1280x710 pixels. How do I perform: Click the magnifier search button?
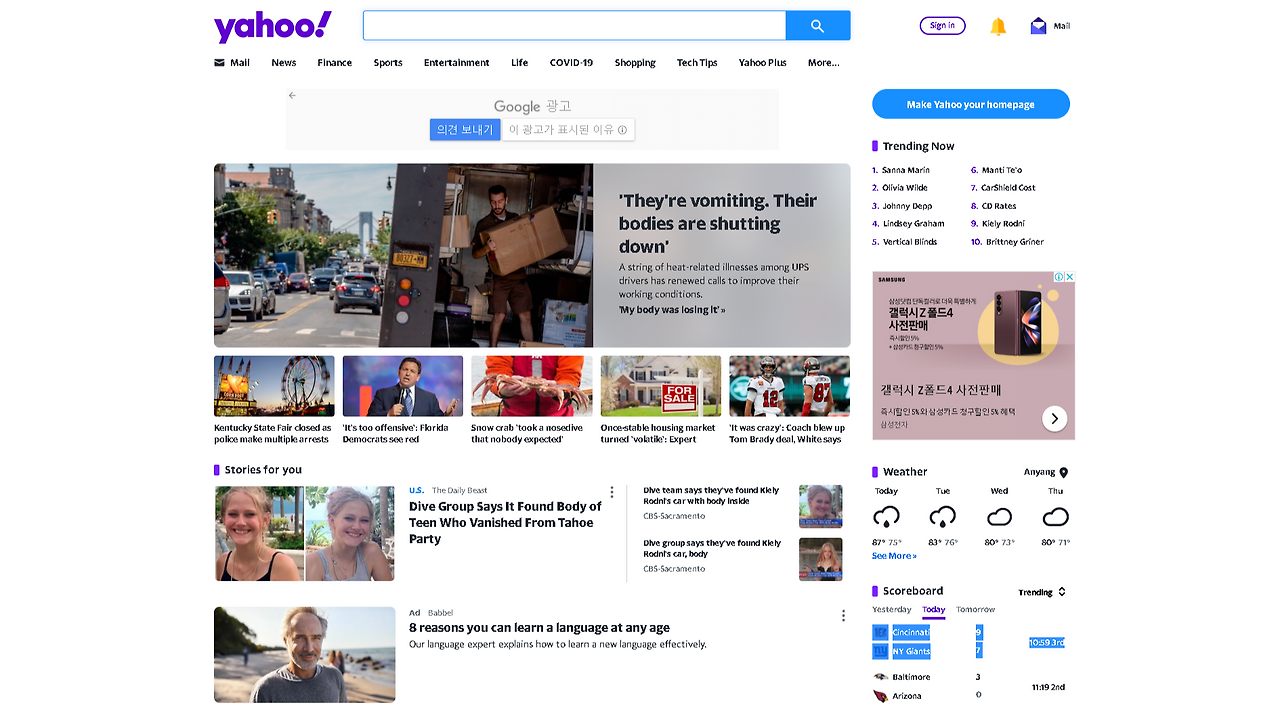click(x=818, y=26)
